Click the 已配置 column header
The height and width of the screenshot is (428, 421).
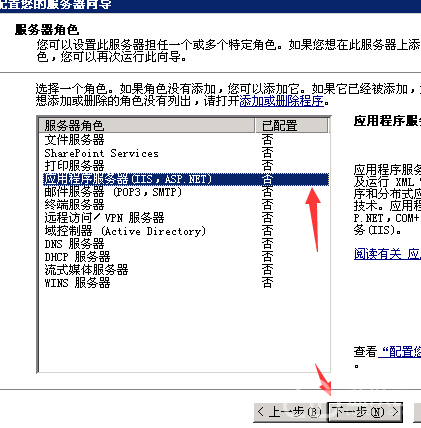(x=291, y=126)
